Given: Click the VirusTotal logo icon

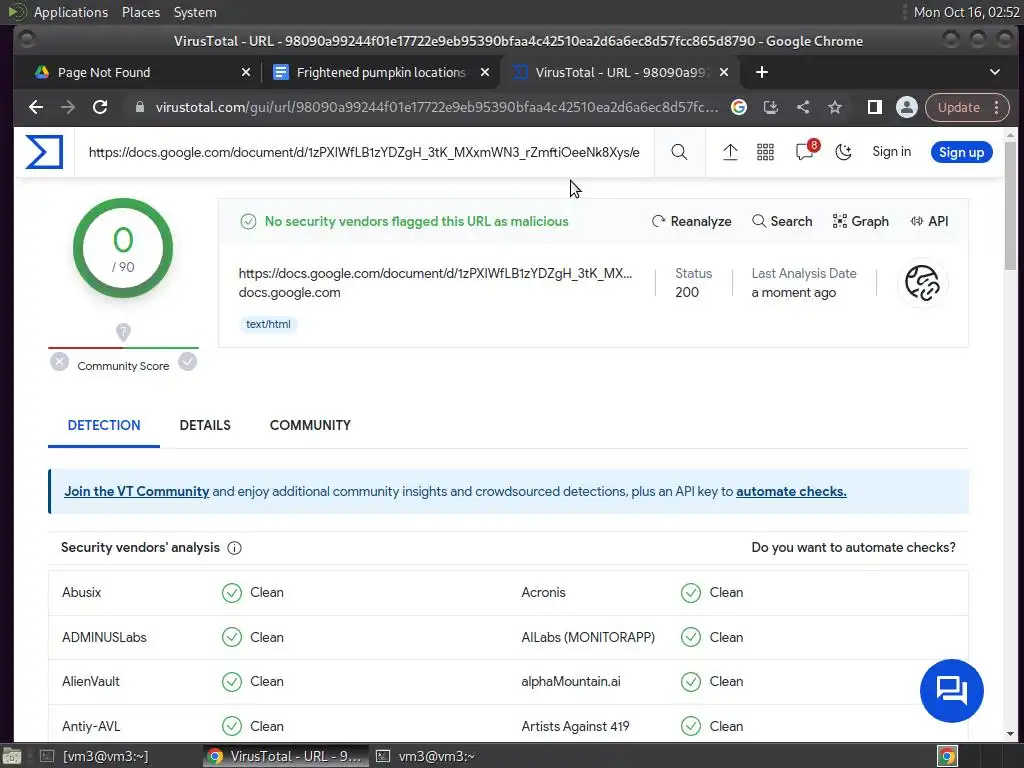Looking at the screenshot, I should [x=44, y=152].
